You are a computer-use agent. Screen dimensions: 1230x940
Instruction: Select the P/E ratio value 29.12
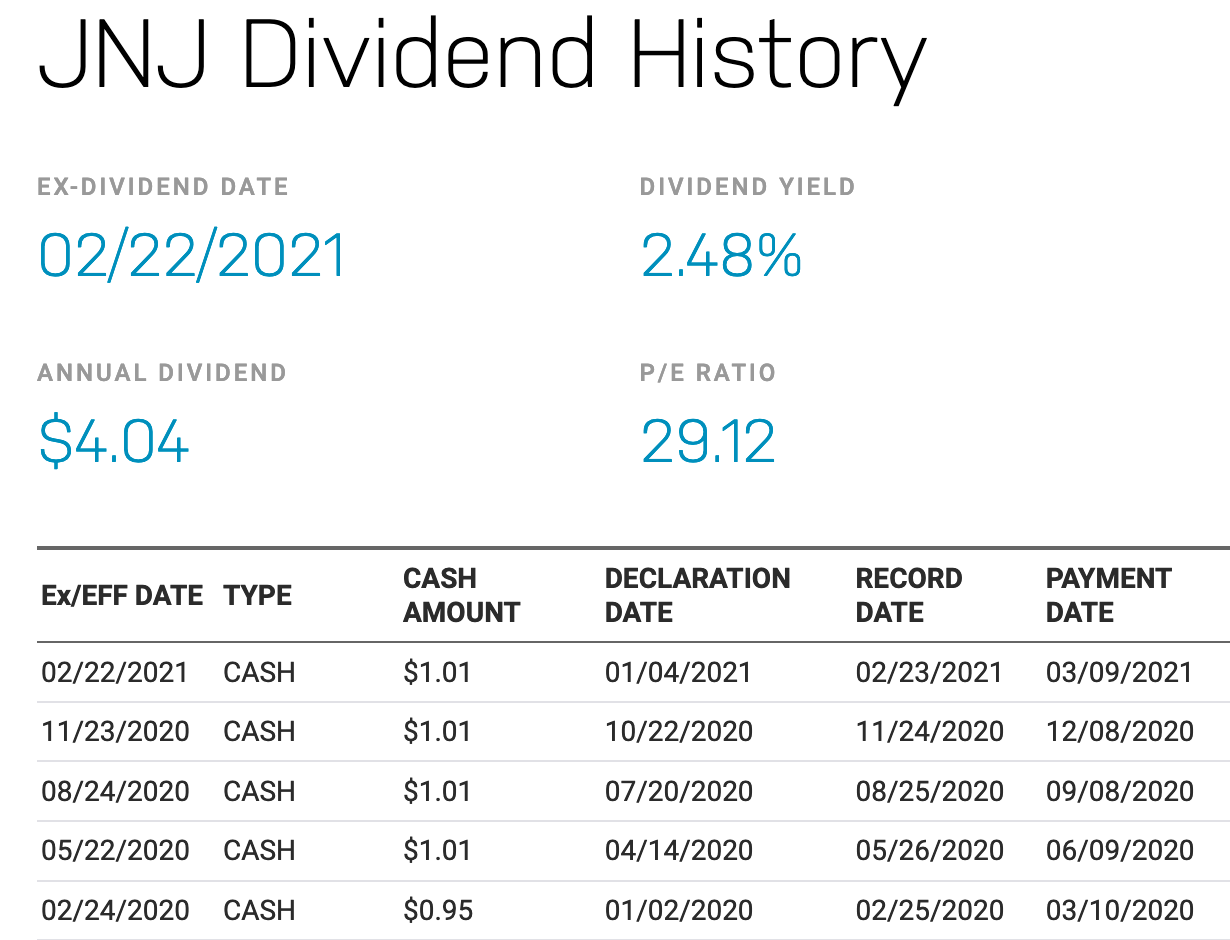click(x=708, y=441)
